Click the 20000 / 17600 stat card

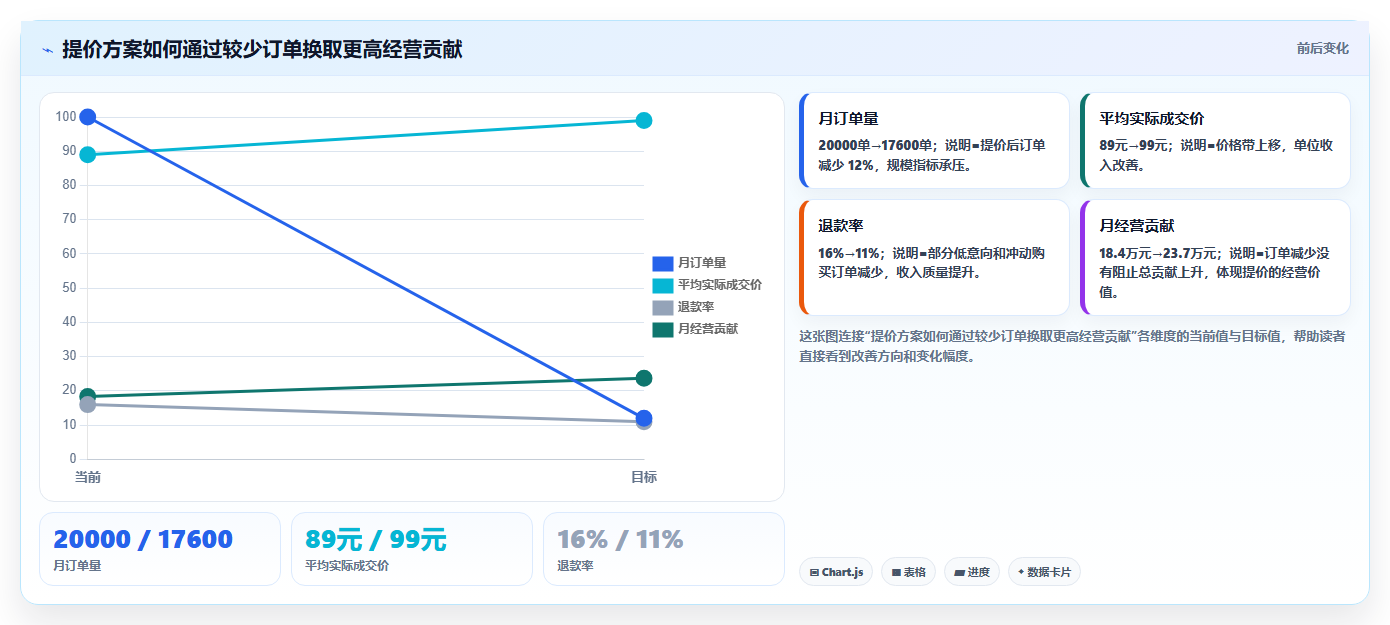[x=160, y=549]
